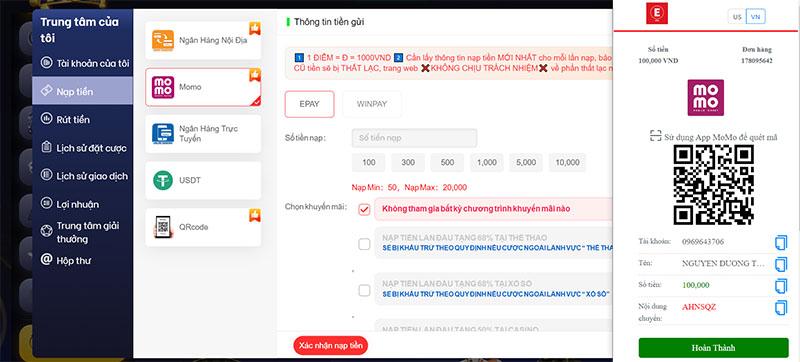Choose Ngân Hàng Nội Địa method
This screenshot has height=362, width=800.
tap(203, 40)
